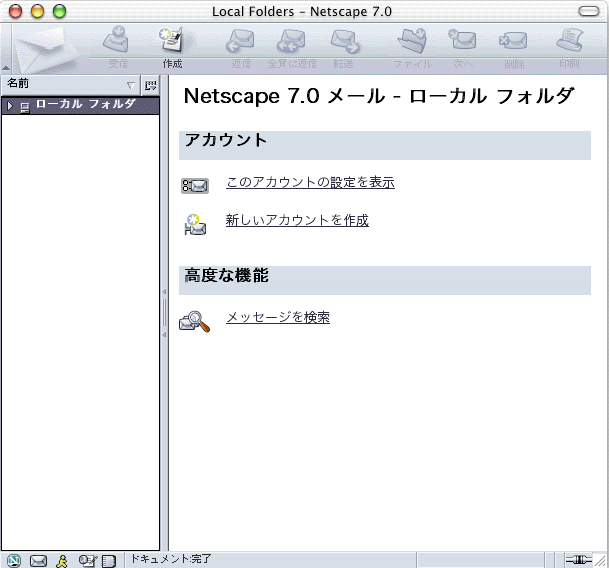Click the new account envelope icon

tap(195, 225)
